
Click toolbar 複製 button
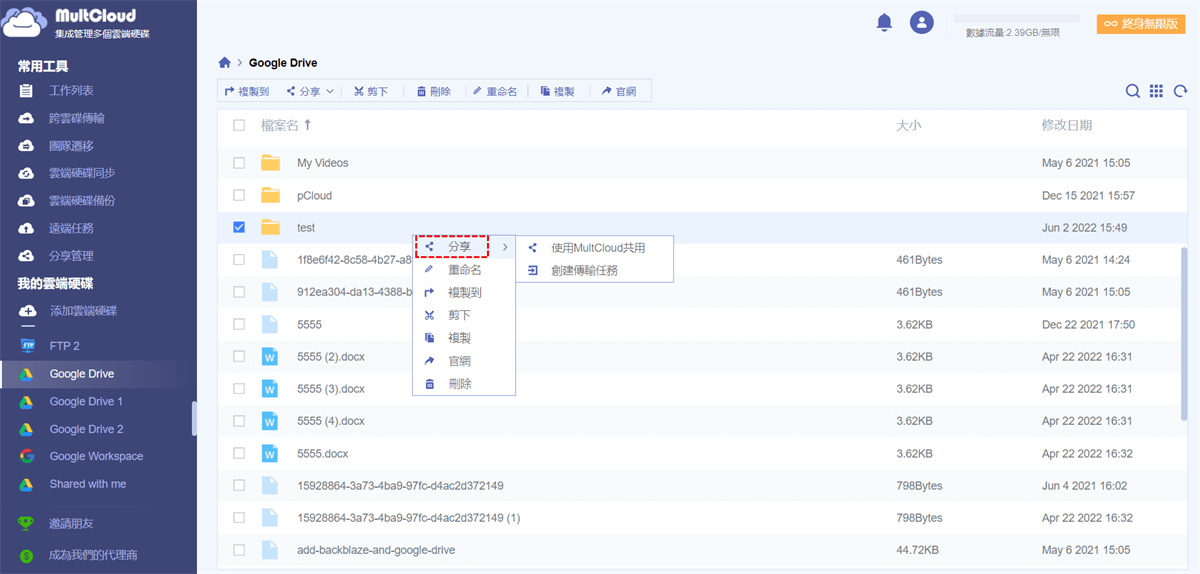tap(557, 91)
